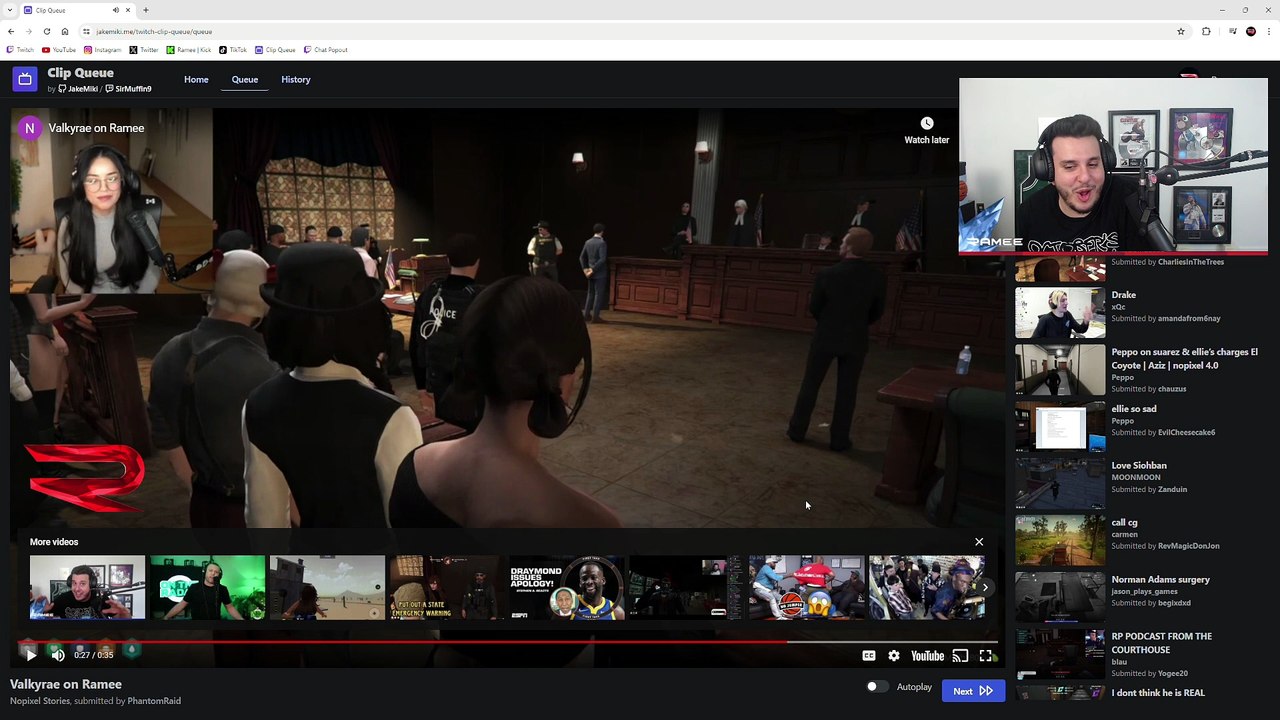Mute the video player volume
The height and width of the screenshot is (720, 1280).
[x=58, y=655]
